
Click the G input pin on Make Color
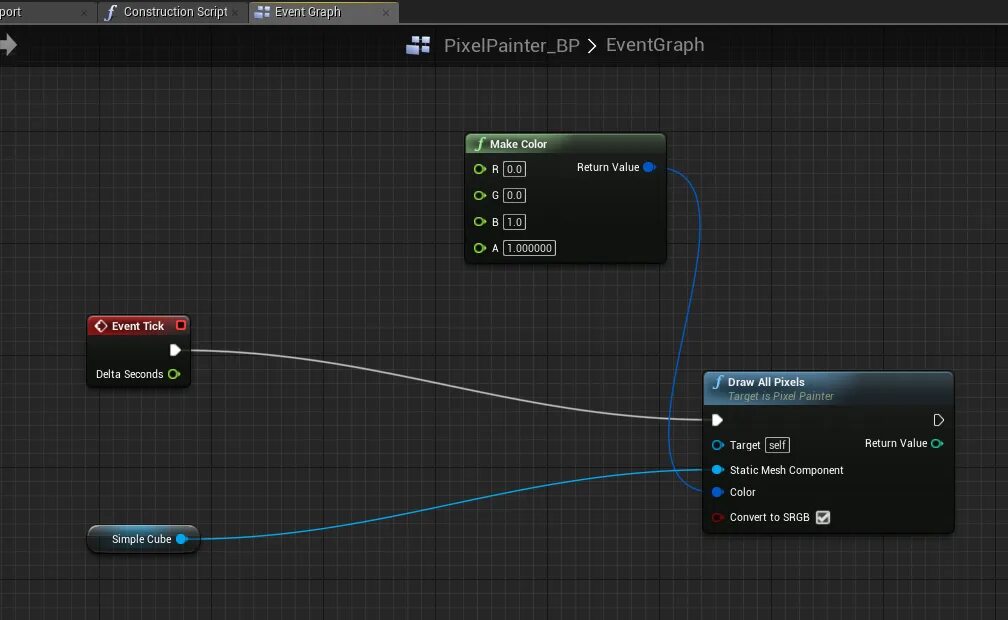click(480, 196)
